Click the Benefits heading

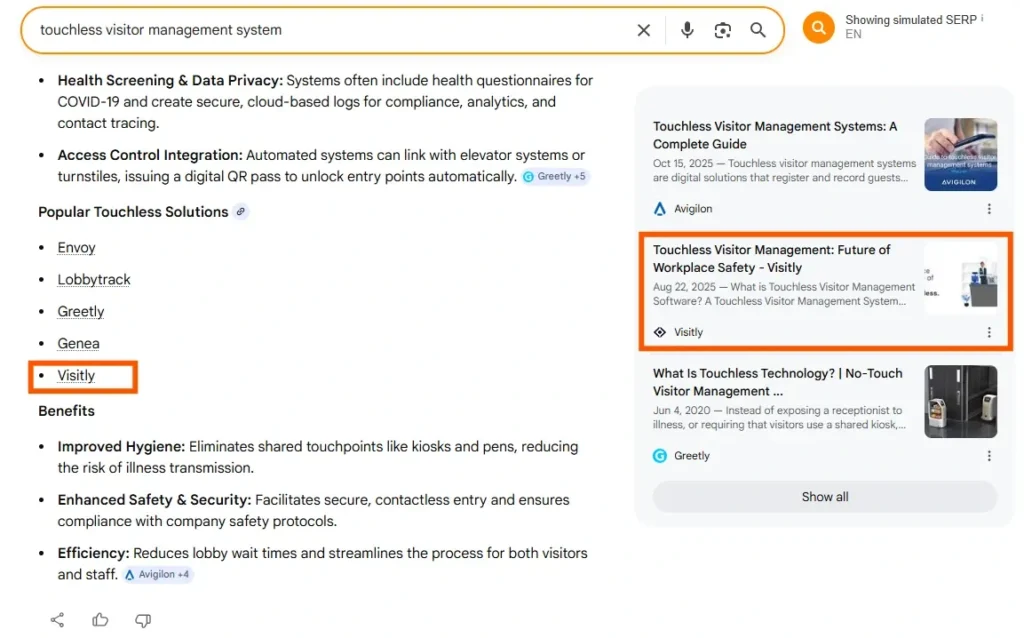click(66, 411)
